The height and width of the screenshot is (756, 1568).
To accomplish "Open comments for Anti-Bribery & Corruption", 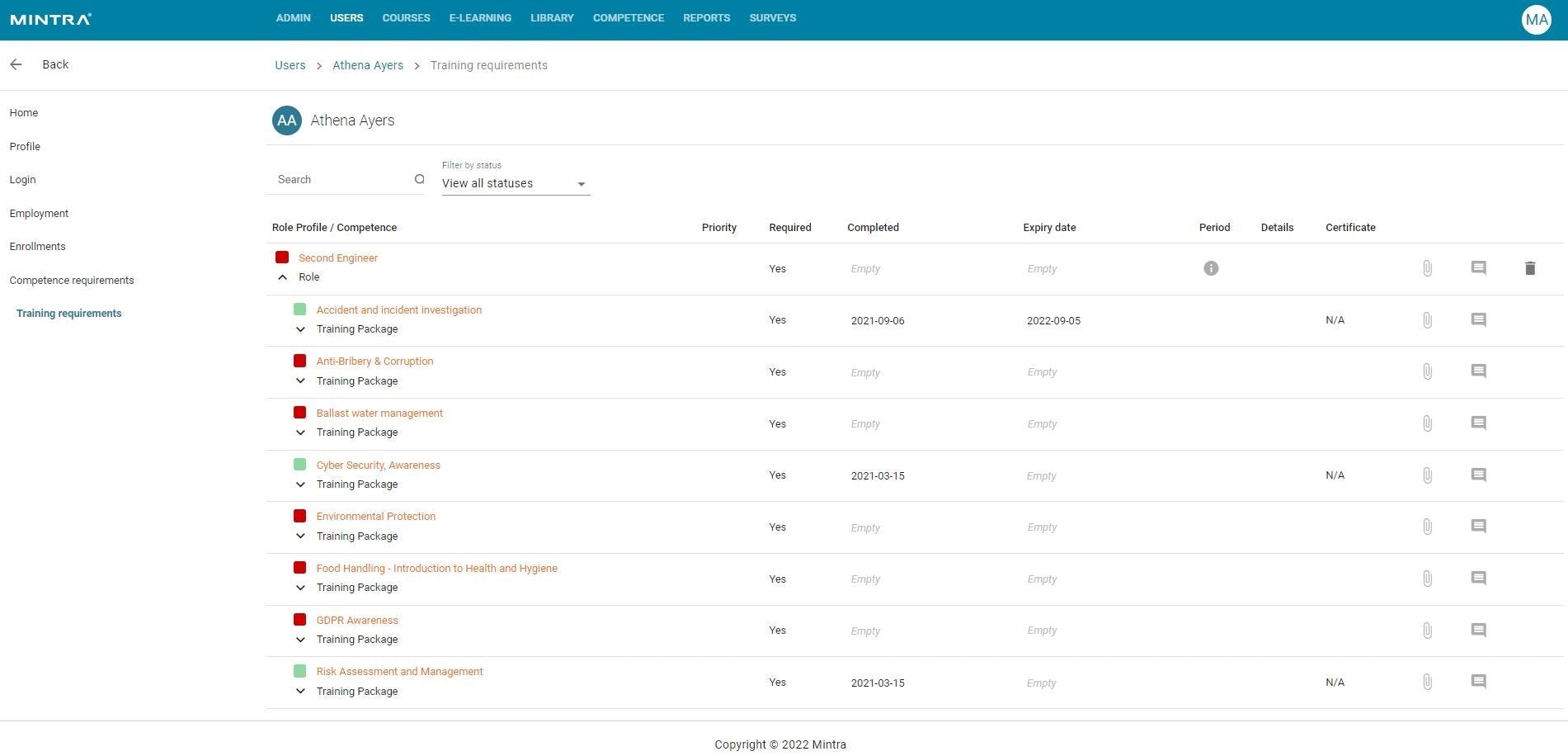I will [x=1478, y=371].
